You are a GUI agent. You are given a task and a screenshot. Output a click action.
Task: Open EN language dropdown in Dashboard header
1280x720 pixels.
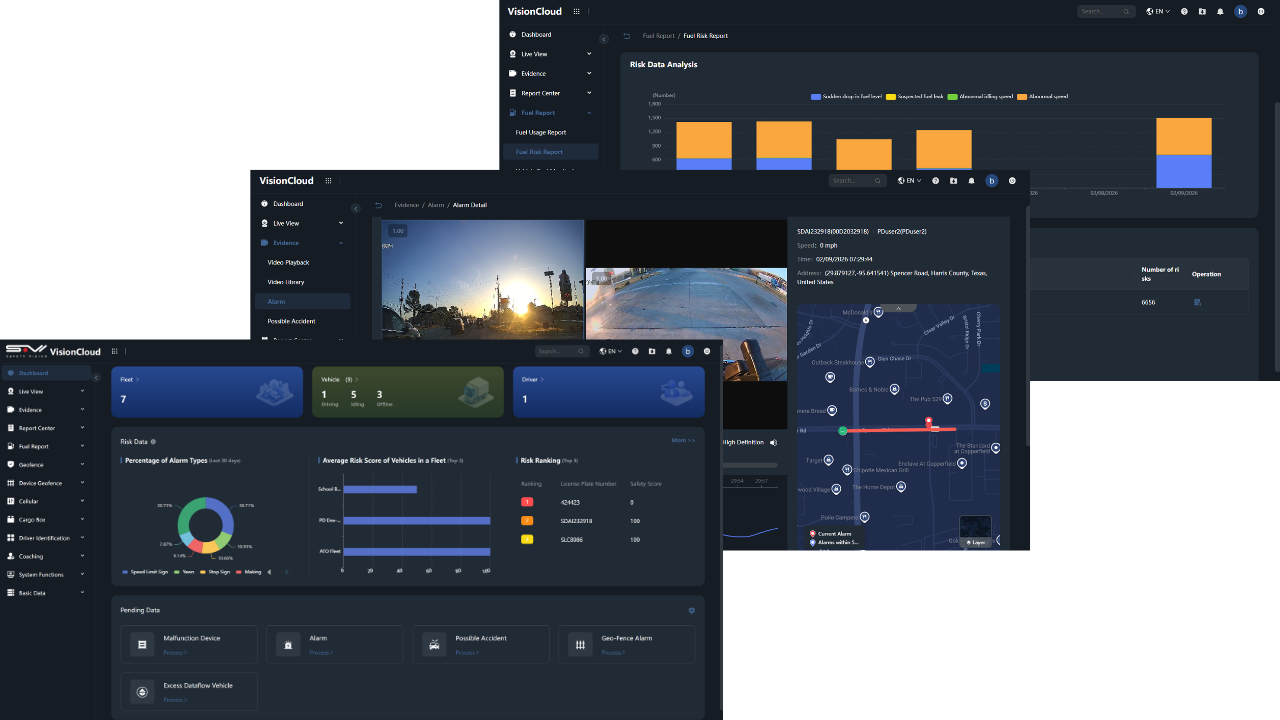coord(610,351)
